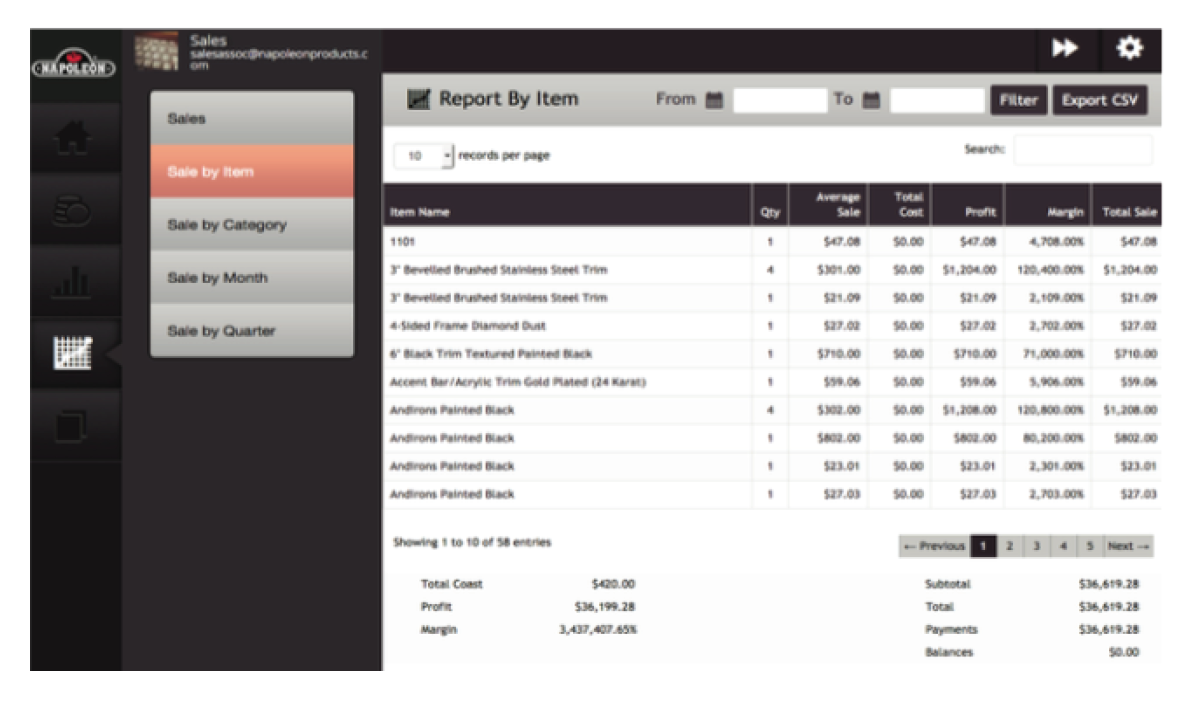Open Sale by Month report

point(252,278)
